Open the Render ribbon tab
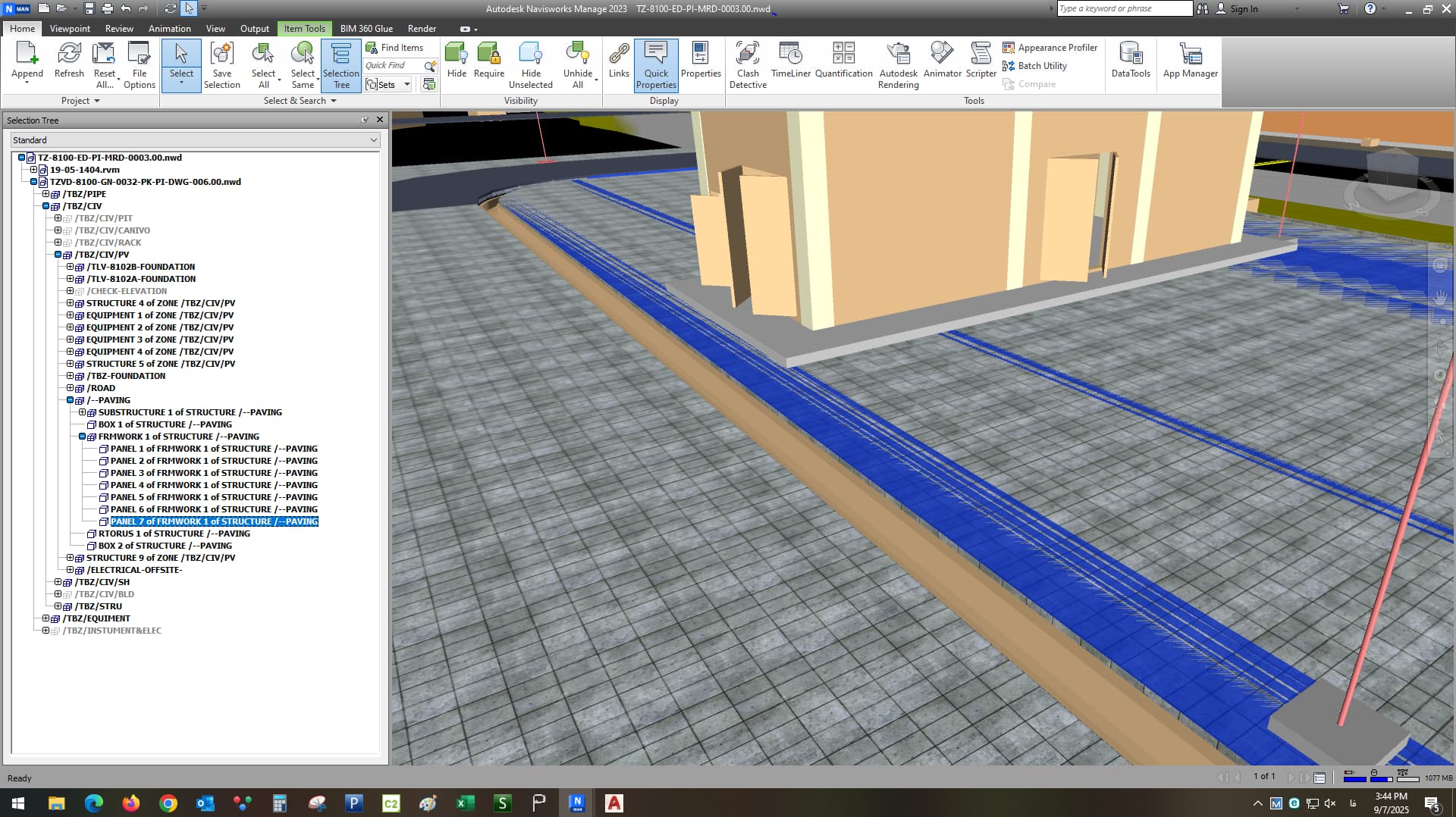 click(422, 29)
